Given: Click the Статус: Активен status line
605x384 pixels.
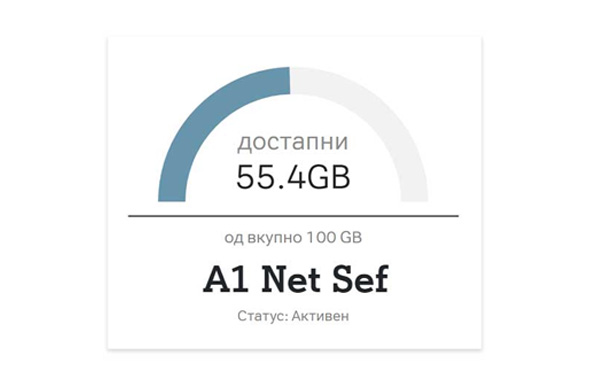Looking at the screenshot, I should 293,316.
